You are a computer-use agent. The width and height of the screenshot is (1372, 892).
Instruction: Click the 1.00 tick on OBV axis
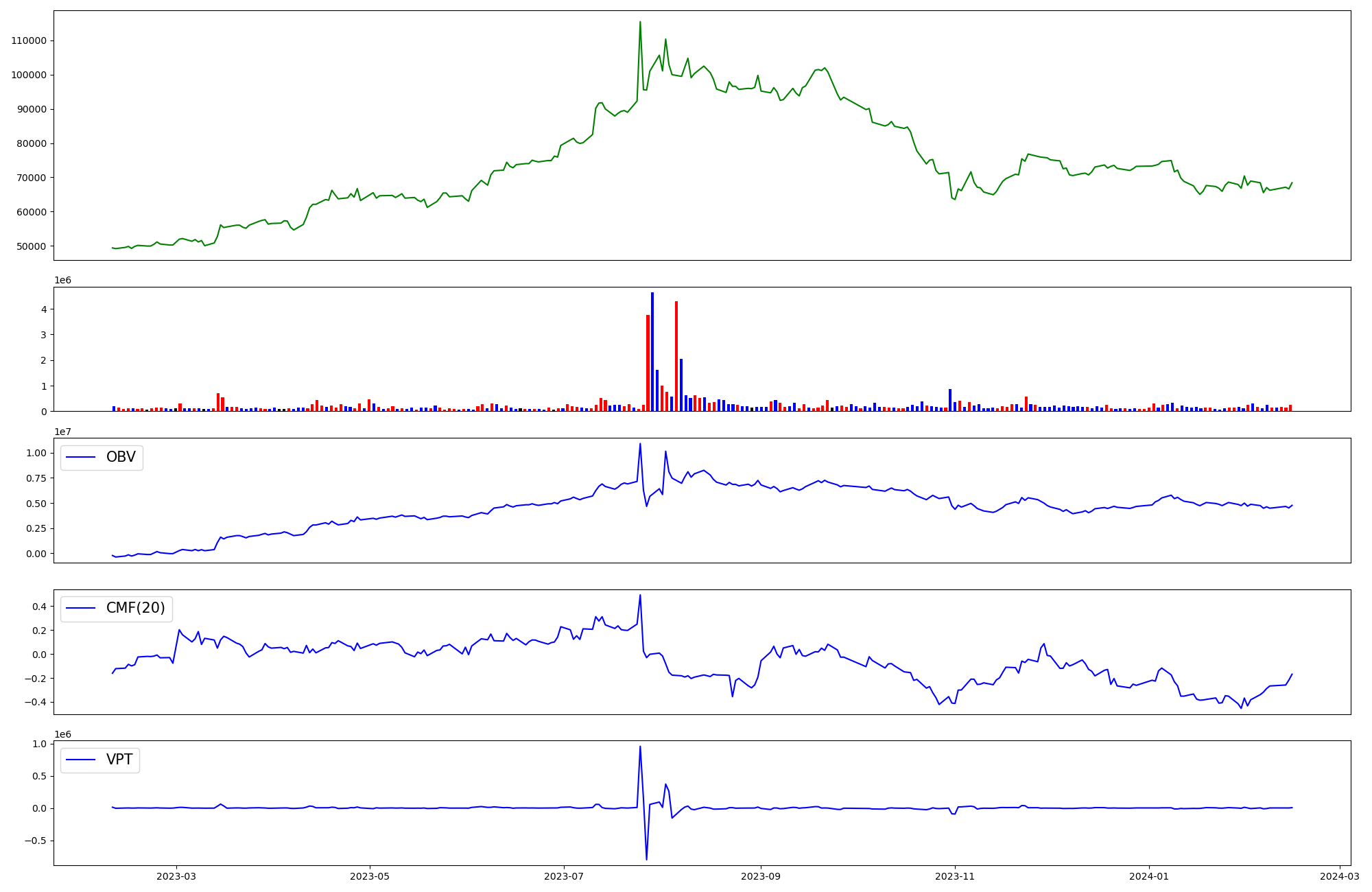click(36, 453)
